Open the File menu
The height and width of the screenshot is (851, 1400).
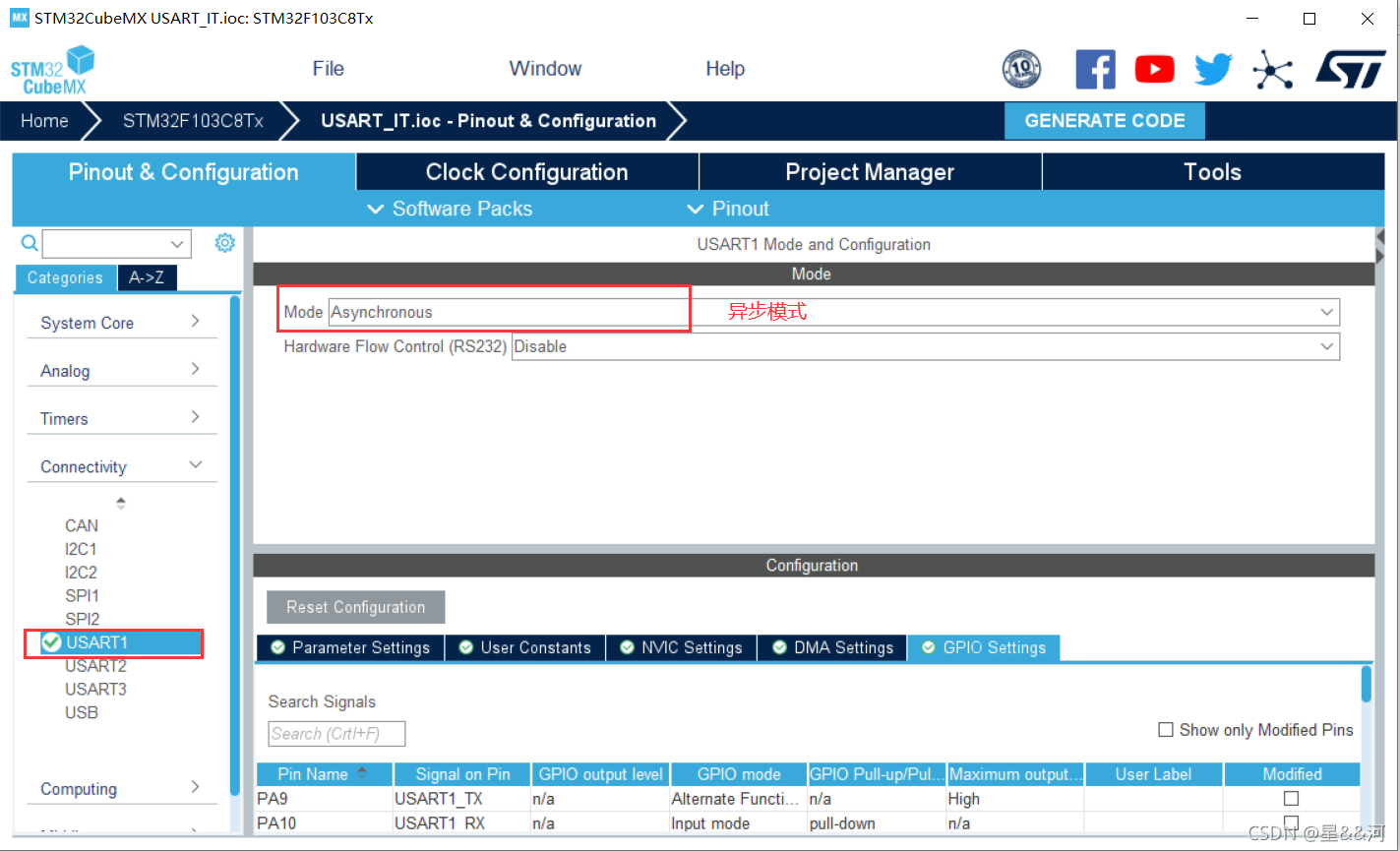pos(328,69)
